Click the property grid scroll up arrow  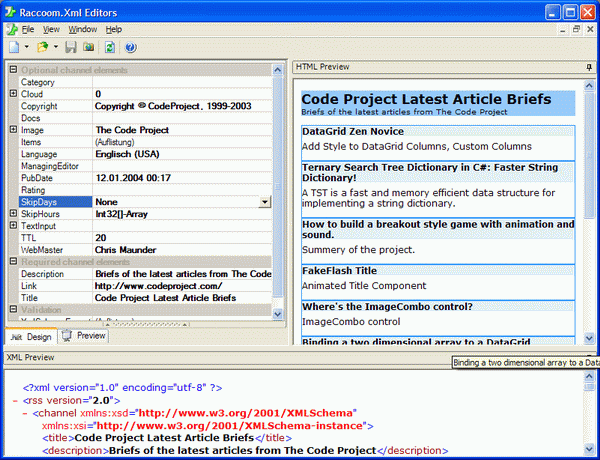(x=277, y=70)
